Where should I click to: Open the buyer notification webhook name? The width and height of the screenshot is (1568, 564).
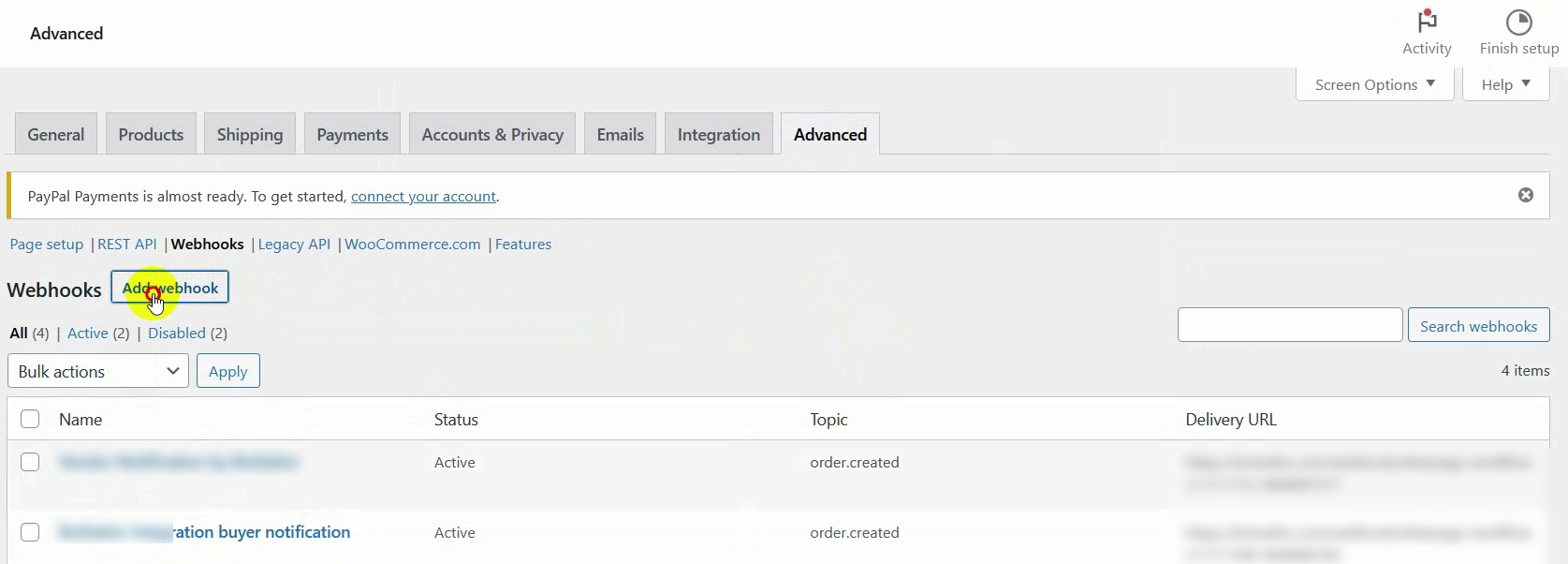point(204,532)
